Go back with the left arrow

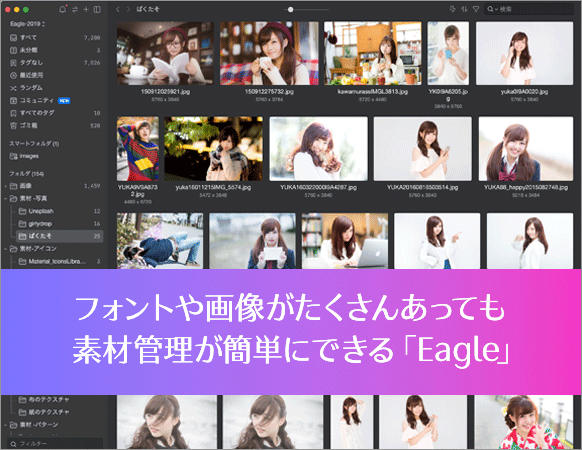[x=118, y=9]
